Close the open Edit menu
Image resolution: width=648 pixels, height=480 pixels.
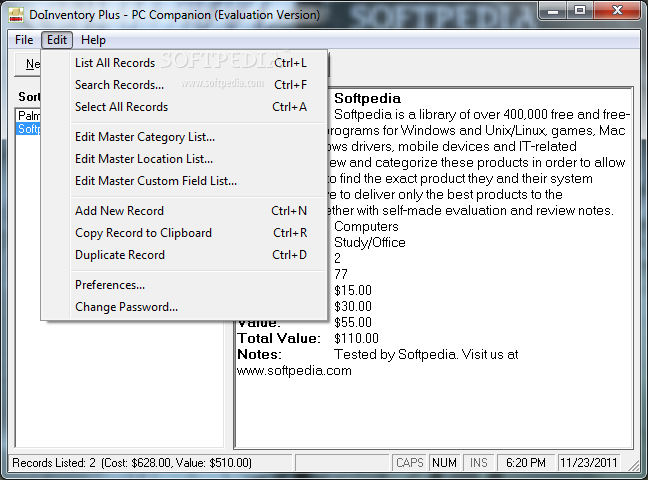tap(57, 40)
